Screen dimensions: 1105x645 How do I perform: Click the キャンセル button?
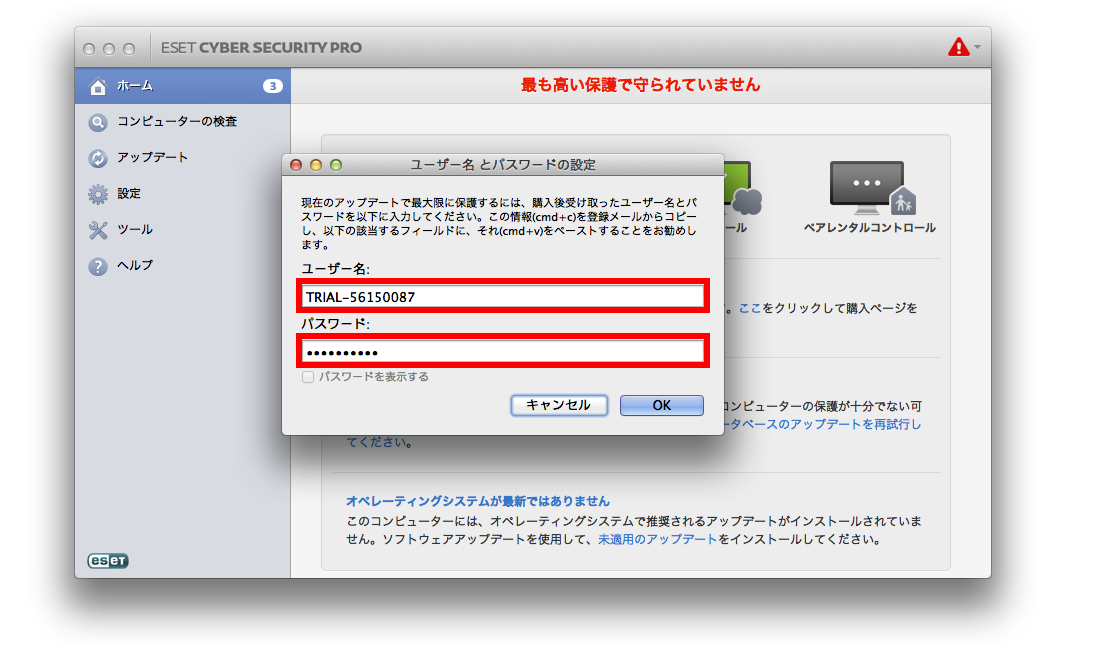coord(559,405)
